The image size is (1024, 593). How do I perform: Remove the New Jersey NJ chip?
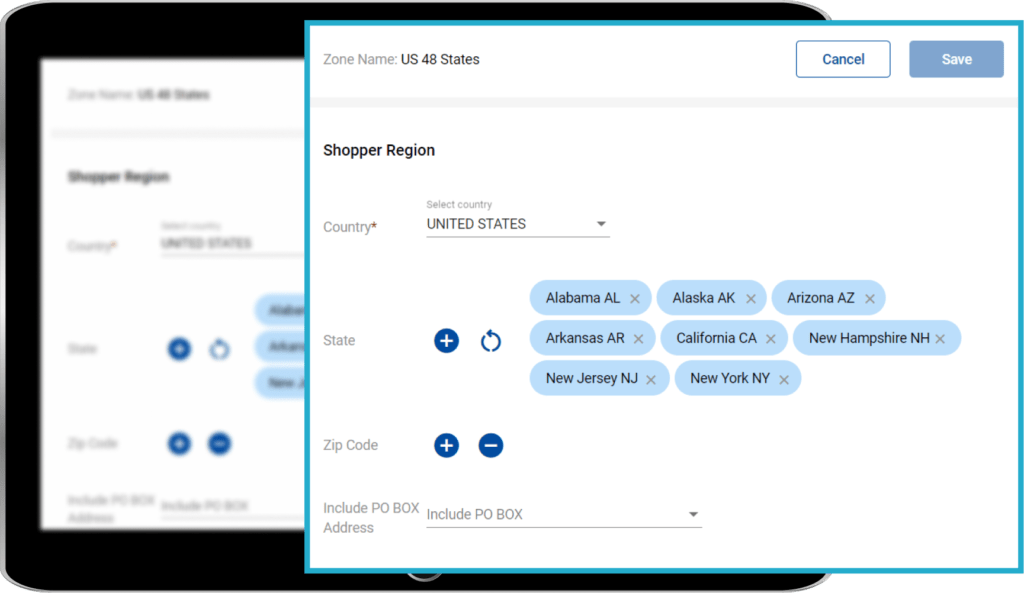coord(650,380)
